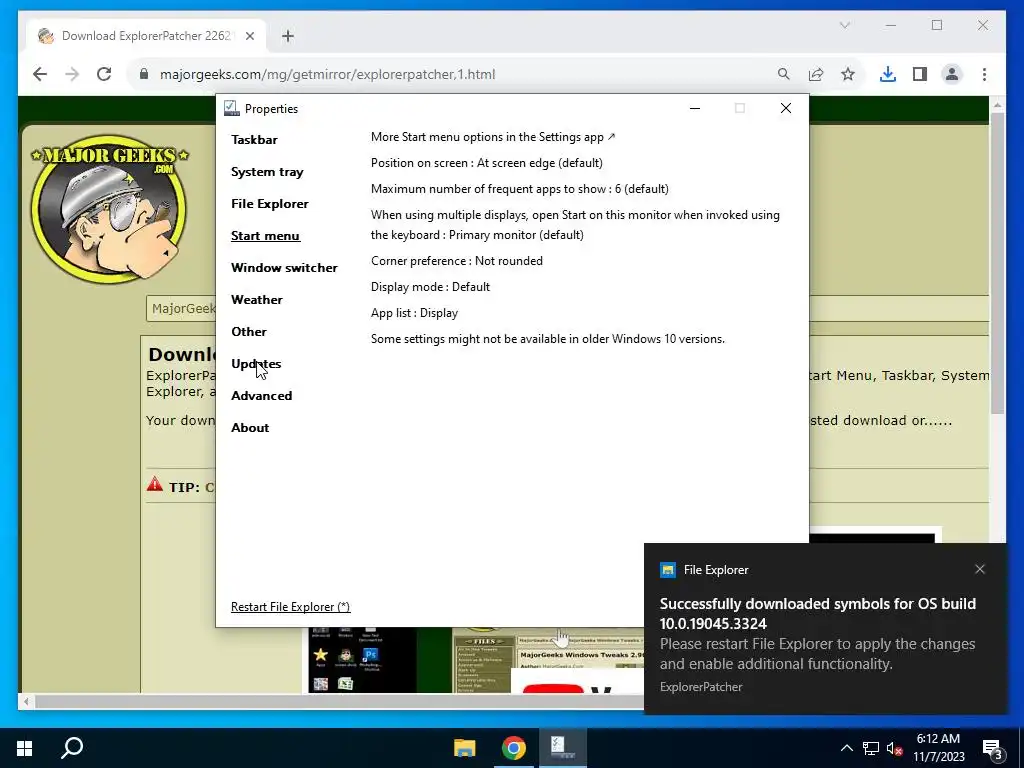The height and width of the screenshot is (768, 1024).
Task: Click Chrome horizontal scrollbar
Action: point(340,701)
